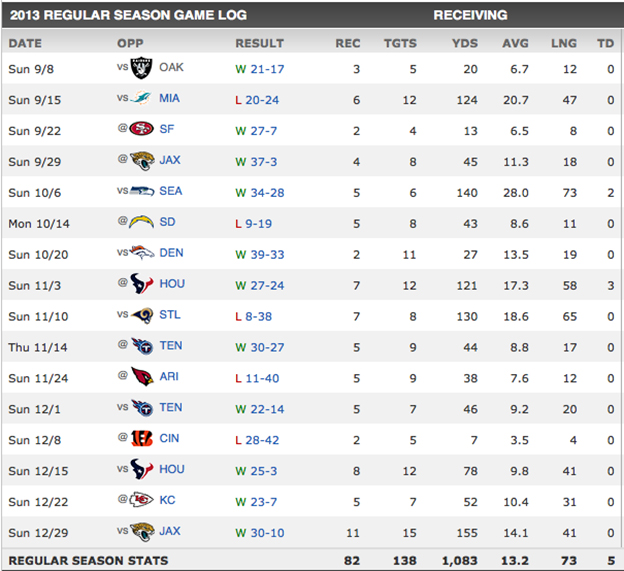Select the 1,083 total yards value
624x571 pixels.
click(460, 561)
